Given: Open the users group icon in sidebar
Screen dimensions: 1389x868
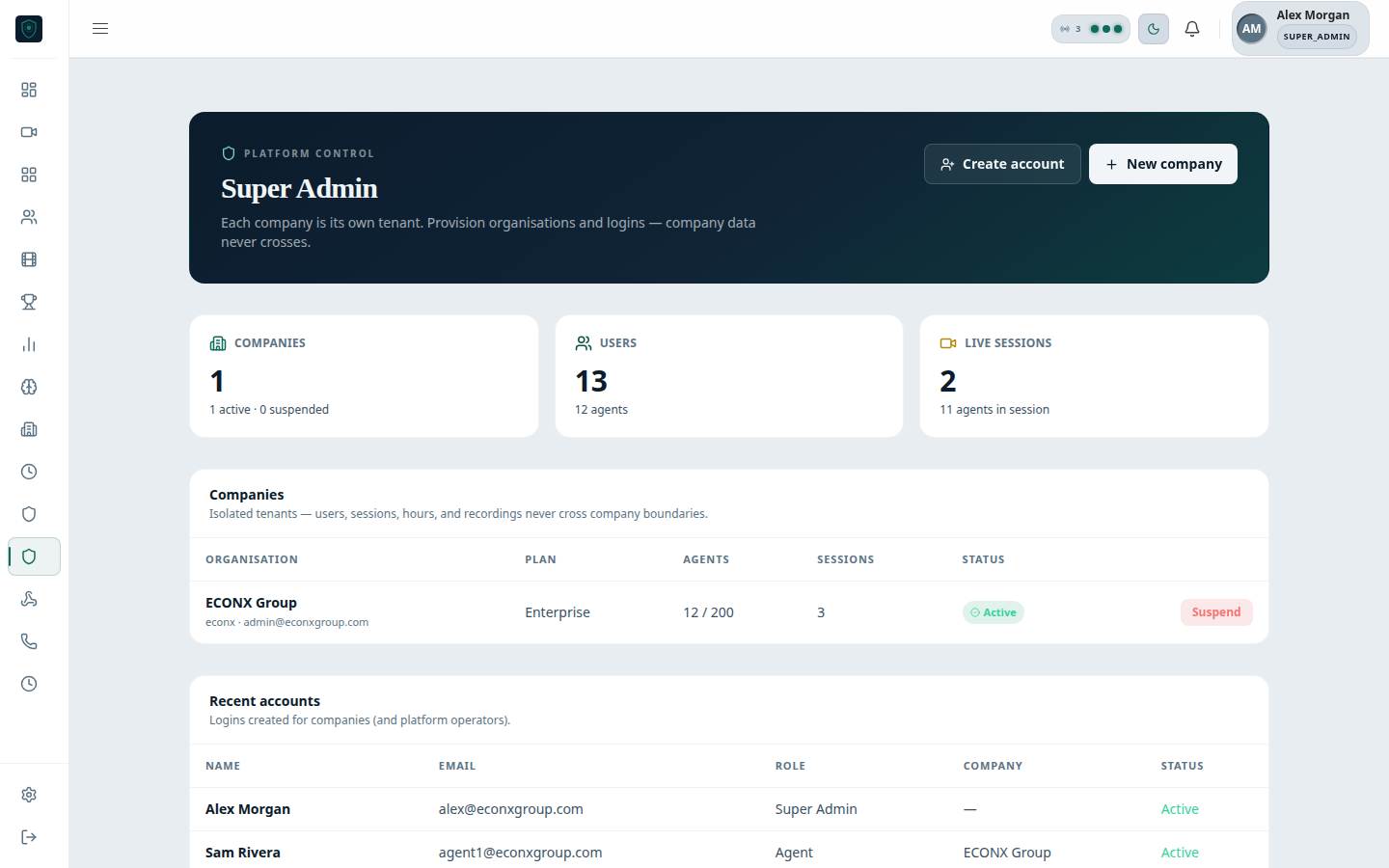Looking at the screenshot, I should pos(29,217).
